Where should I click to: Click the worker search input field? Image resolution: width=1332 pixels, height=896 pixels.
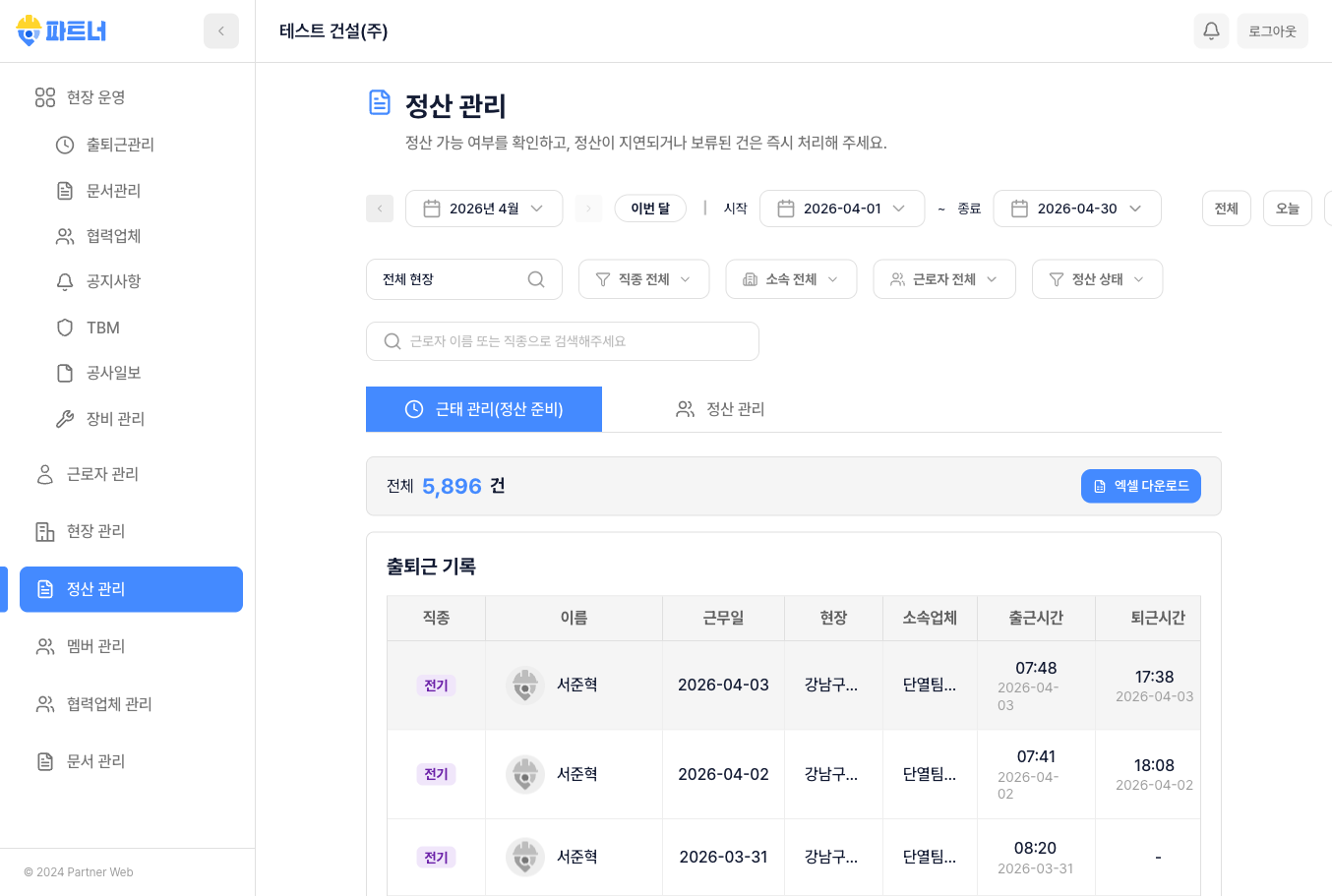pos(562,340)
